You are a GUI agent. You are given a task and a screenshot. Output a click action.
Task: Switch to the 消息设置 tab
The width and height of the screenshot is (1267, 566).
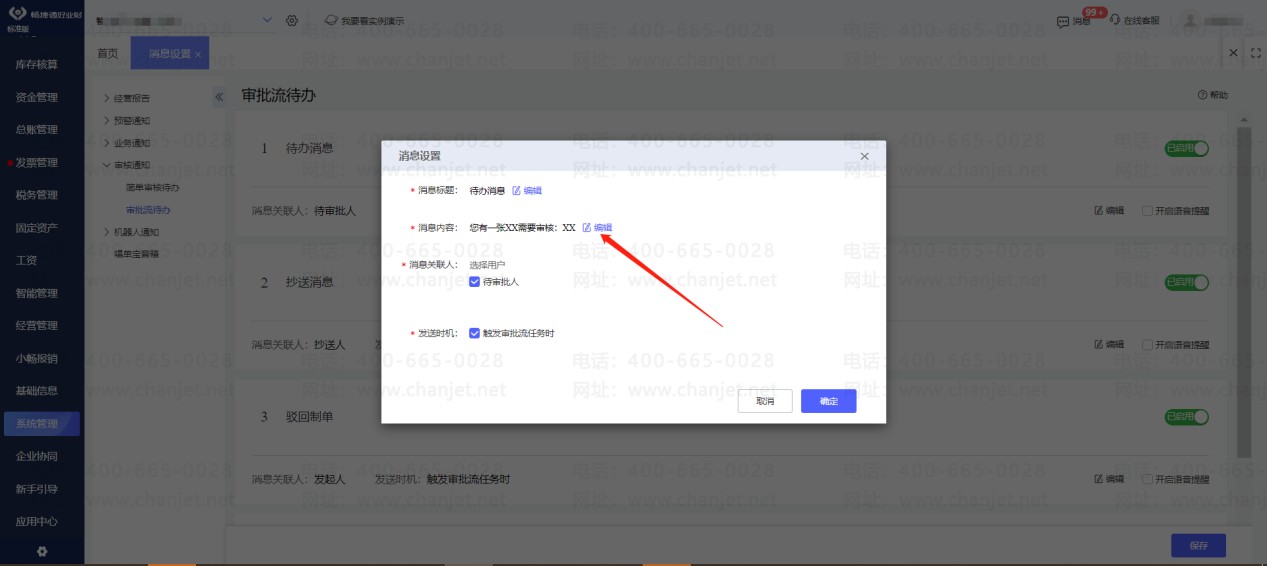click(x=169, y=53)
